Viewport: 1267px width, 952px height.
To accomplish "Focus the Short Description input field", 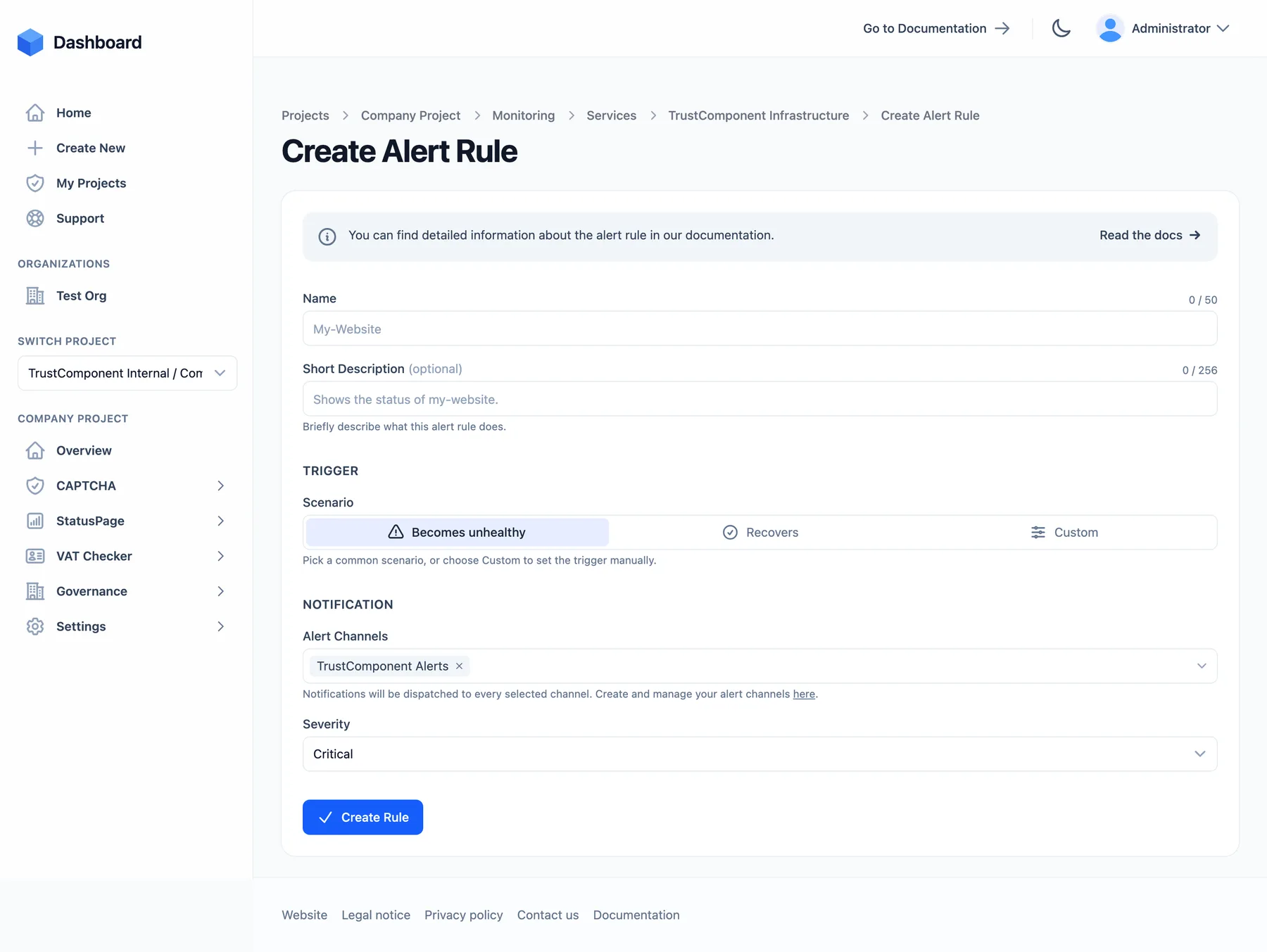I will 759,399.
